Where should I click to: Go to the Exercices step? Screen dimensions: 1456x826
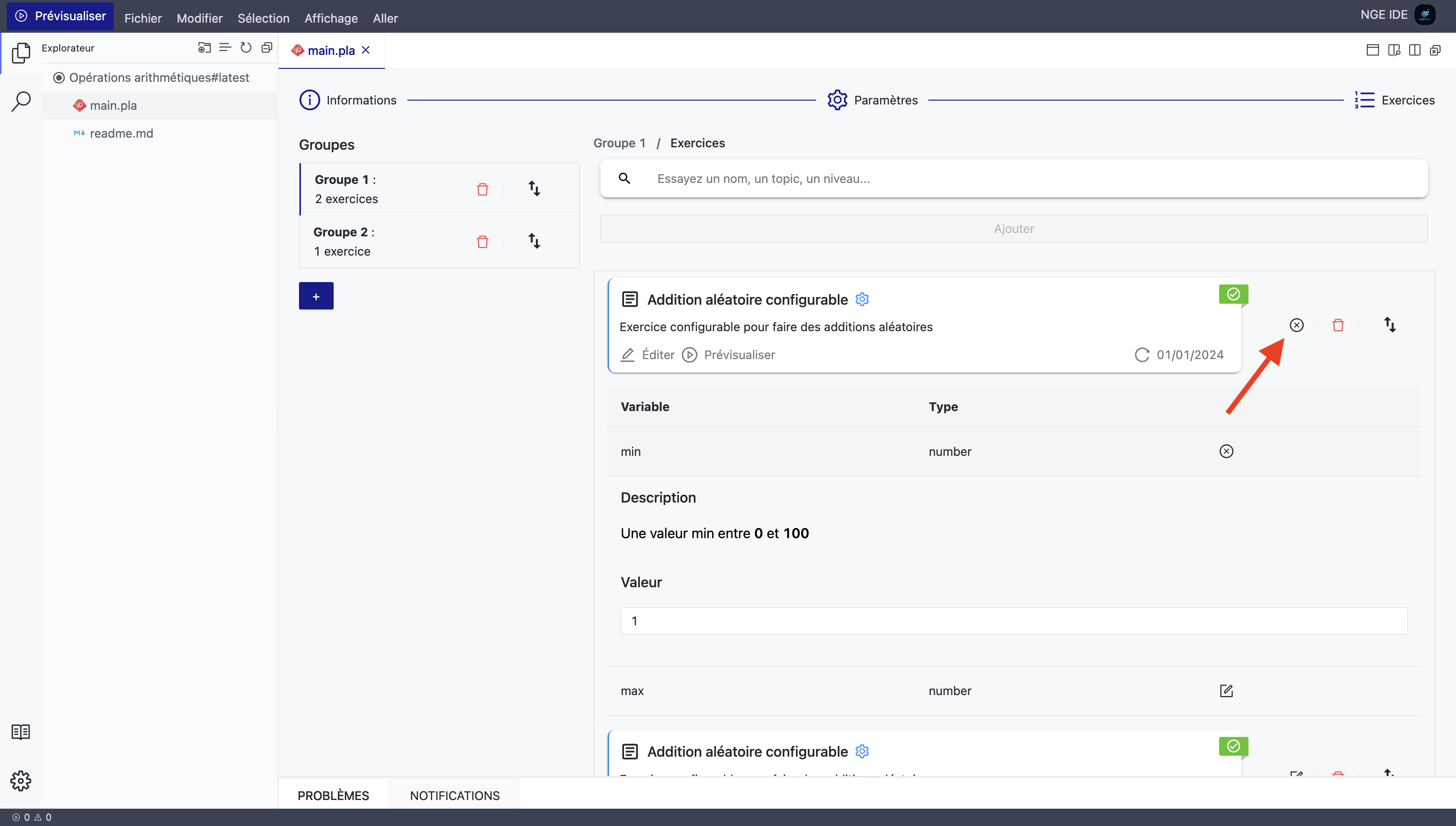(1394, 101)
